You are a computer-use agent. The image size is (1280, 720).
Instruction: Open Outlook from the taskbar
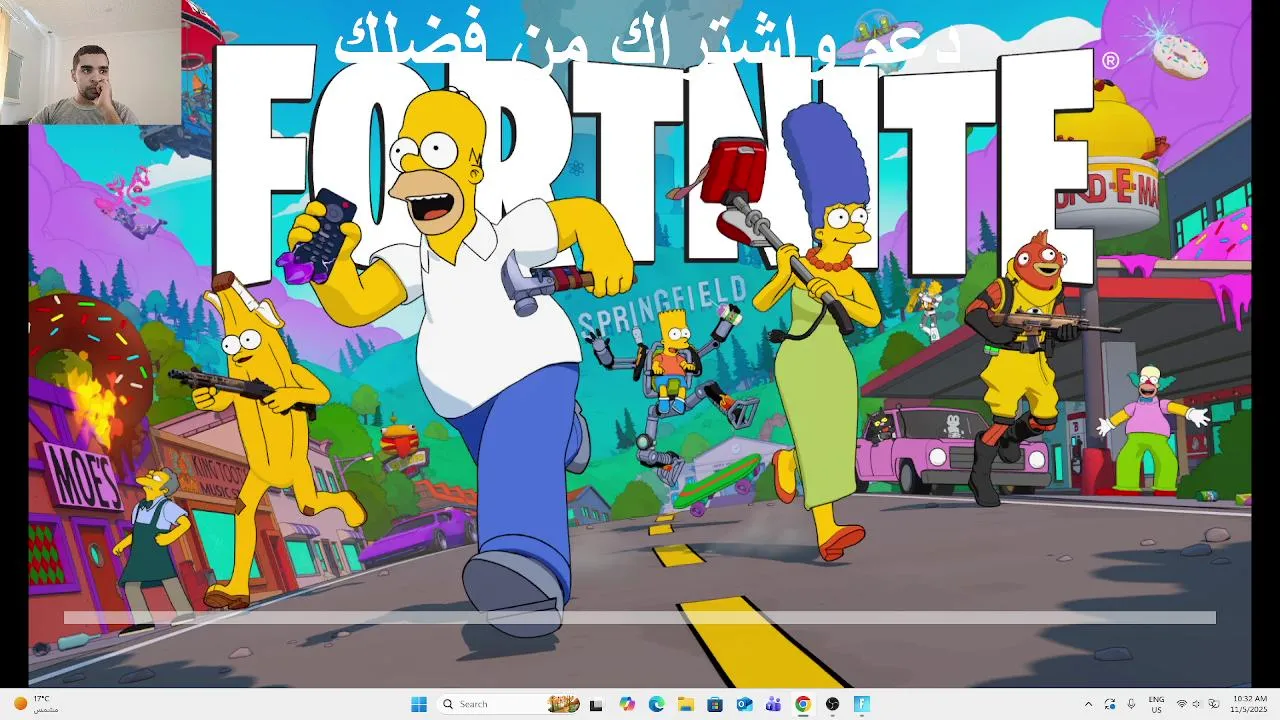tap(744, 704)
